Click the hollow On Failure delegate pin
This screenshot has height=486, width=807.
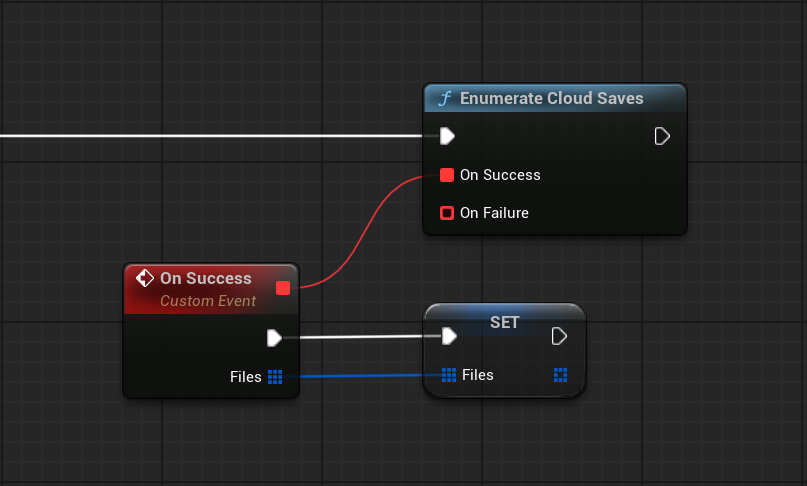tap(447, 213)
